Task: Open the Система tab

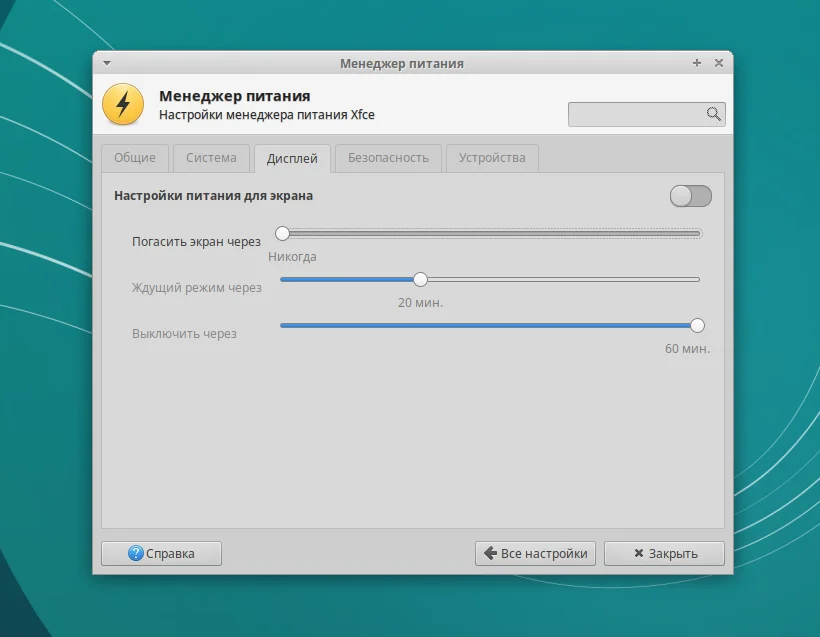Action: click(211, 158)
